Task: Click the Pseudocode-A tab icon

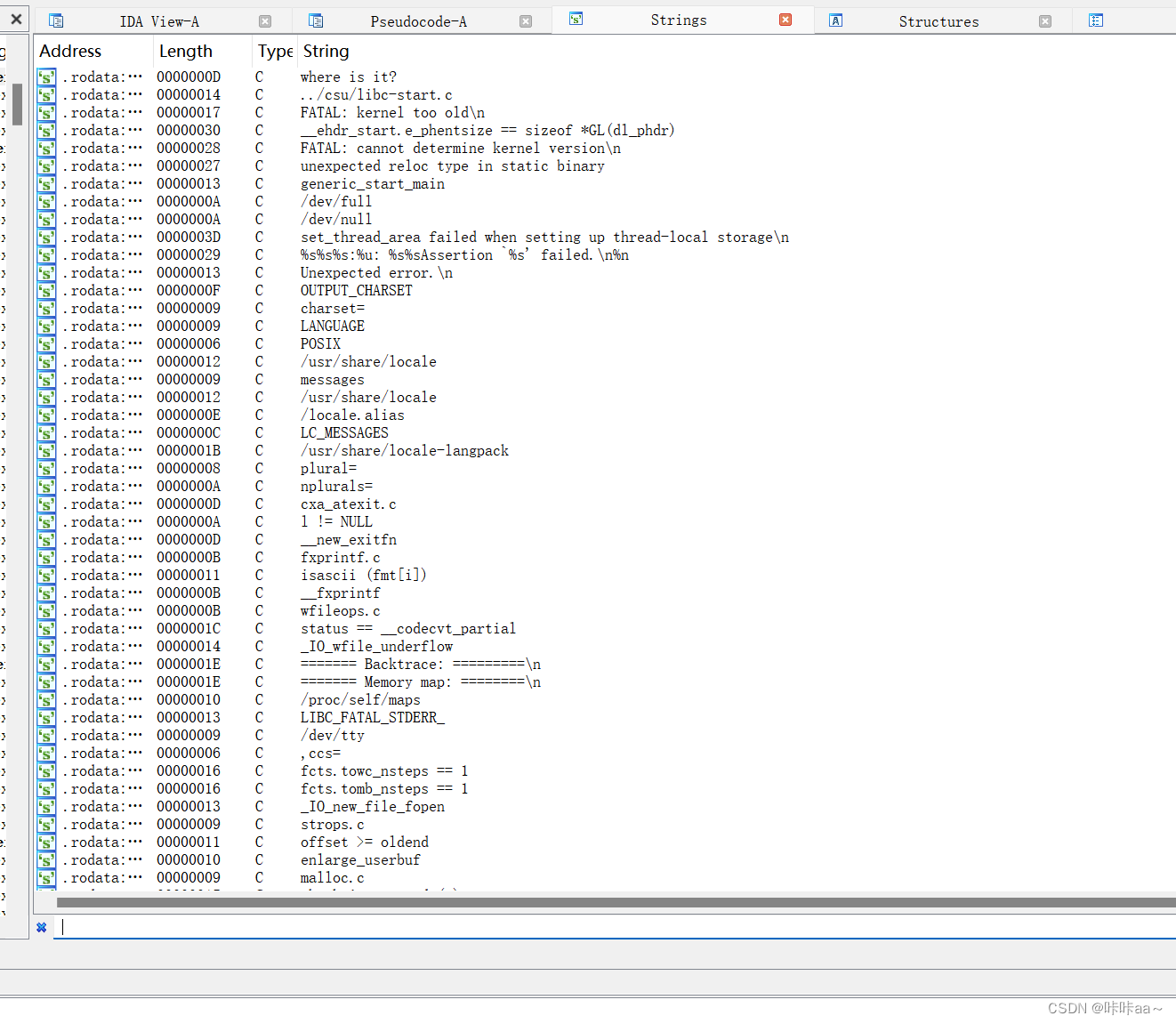Action: (x=315, y=19)
